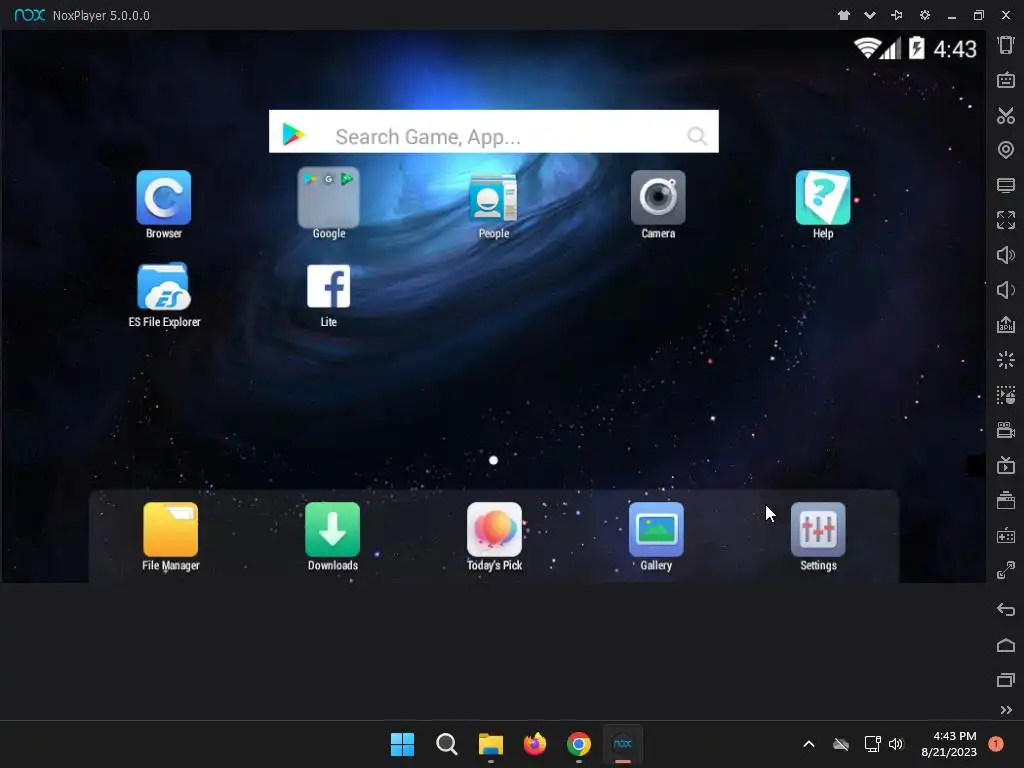The image size is (1024, 768).
Task: Open Facebook Lite app
Action: click(328, 286)
